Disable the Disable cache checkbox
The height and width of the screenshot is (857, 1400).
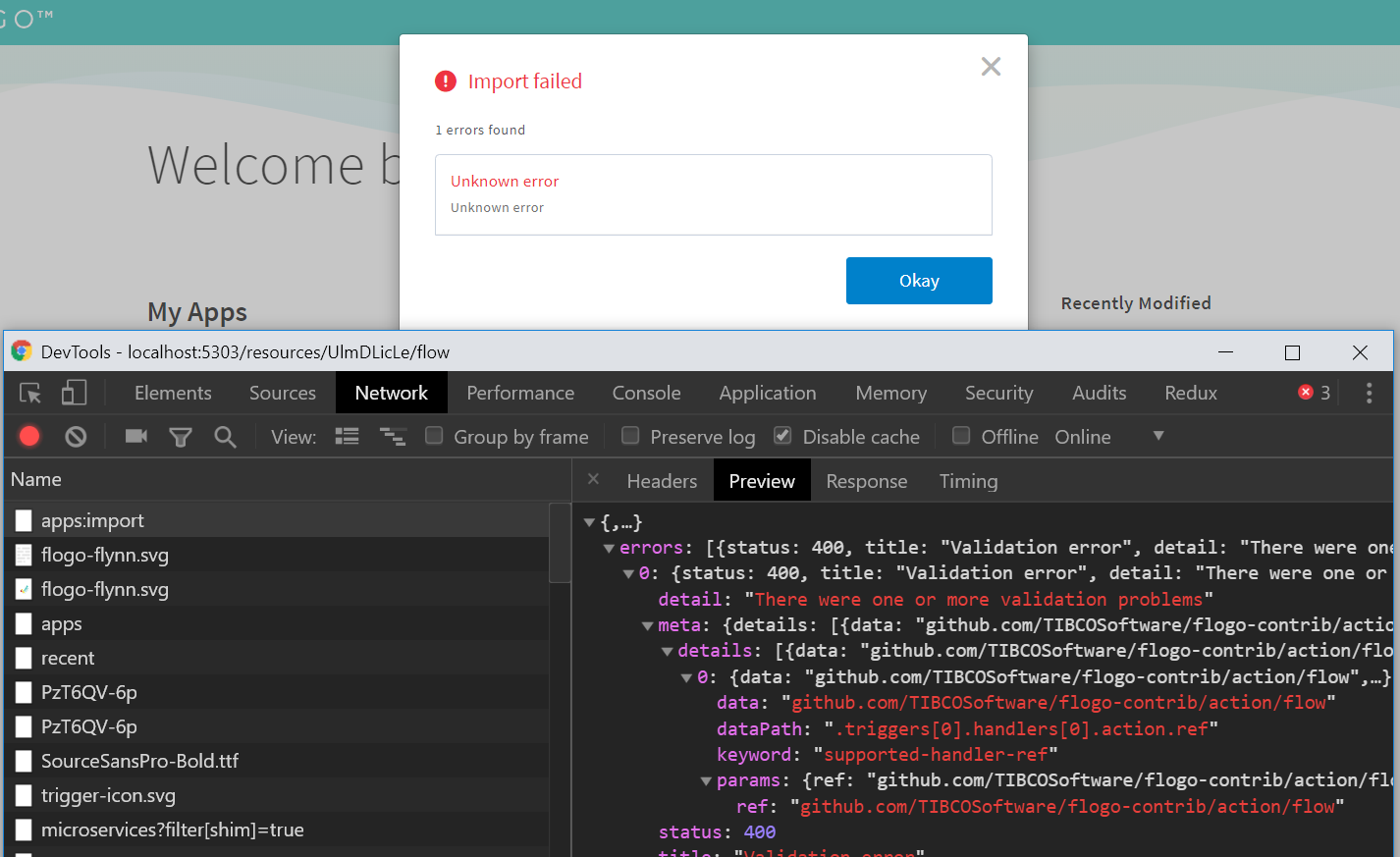coord(781,436)
